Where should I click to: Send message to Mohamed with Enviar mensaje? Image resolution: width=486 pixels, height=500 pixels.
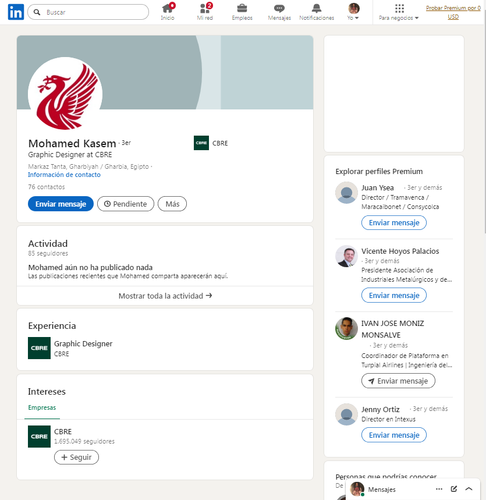61,204
